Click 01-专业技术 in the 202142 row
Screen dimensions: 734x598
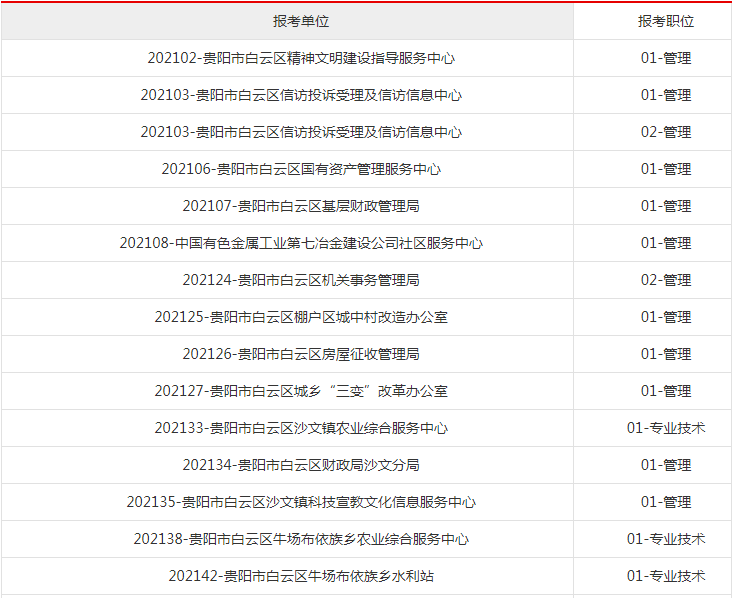tap(666, 576)
